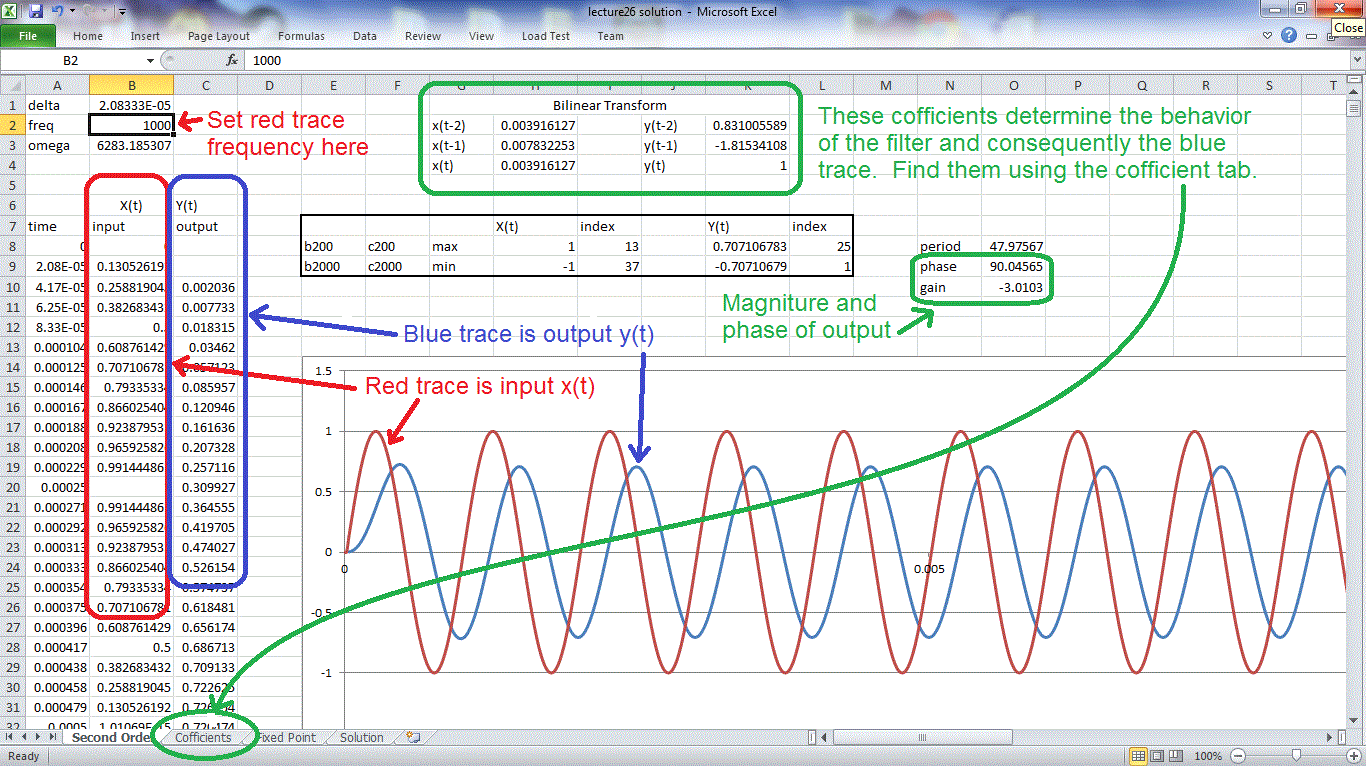This screenshot has width=1368, height=766.
Task: Open the Formulas ribbon tab
Action: (301, 36)
